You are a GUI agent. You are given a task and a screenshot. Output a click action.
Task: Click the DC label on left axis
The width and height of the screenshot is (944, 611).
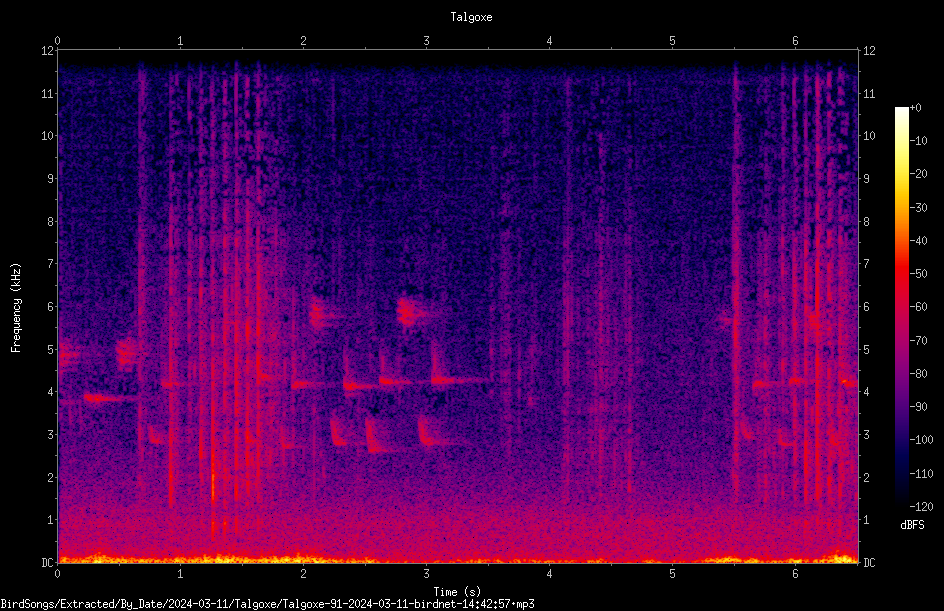48,562
